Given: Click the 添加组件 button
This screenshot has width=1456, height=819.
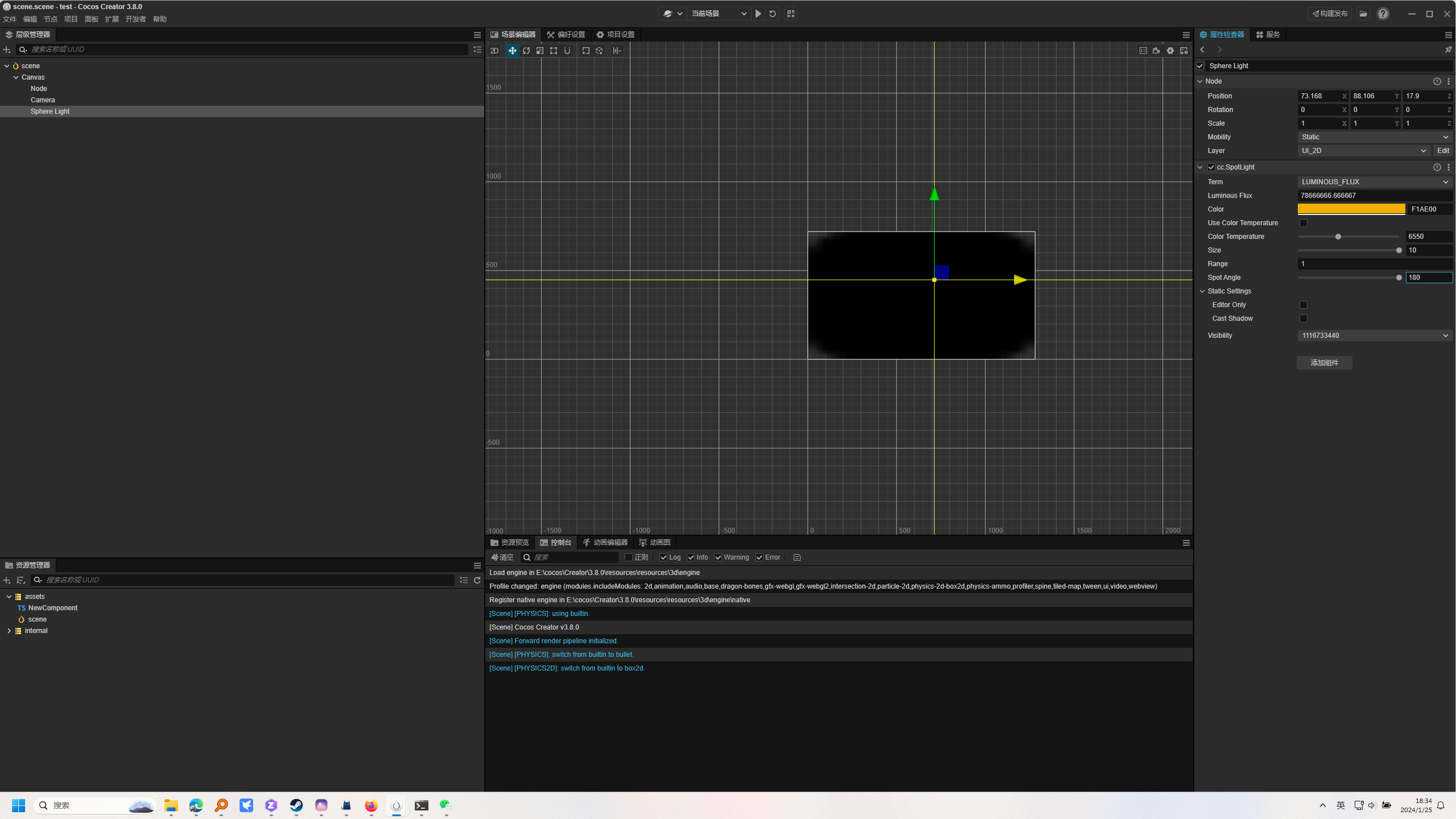Looking at the screenshot, I should 1324,363.
